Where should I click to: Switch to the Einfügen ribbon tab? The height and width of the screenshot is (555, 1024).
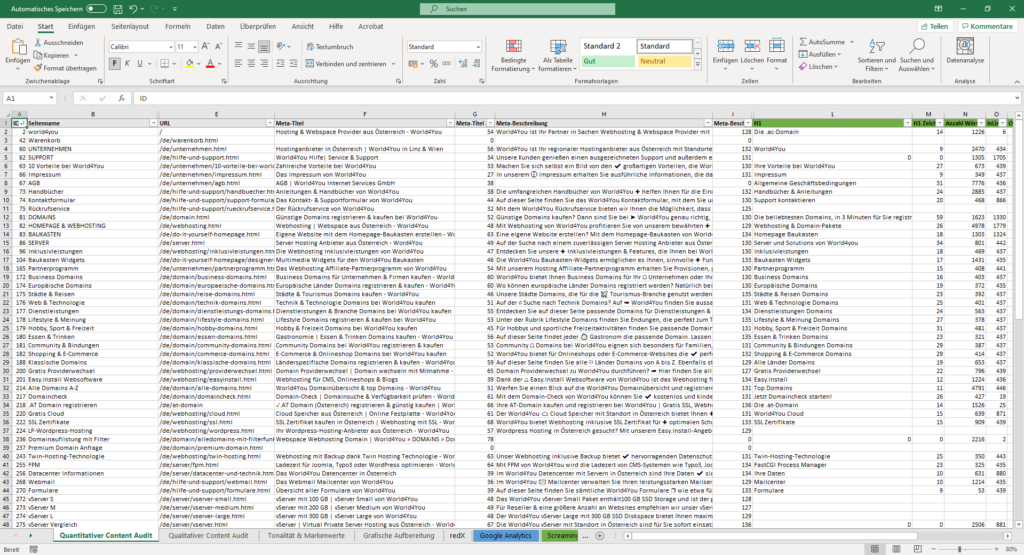82,27
